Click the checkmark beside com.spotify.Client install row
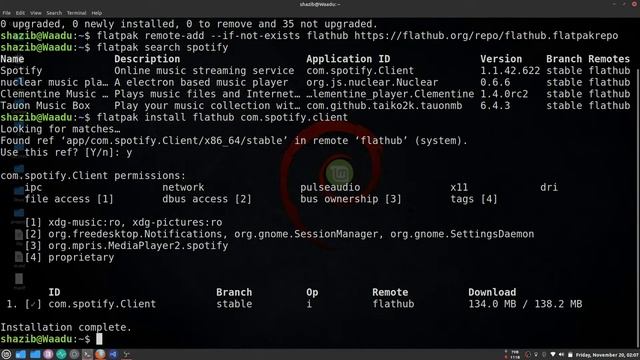640x360 pixels. point(33,304)
